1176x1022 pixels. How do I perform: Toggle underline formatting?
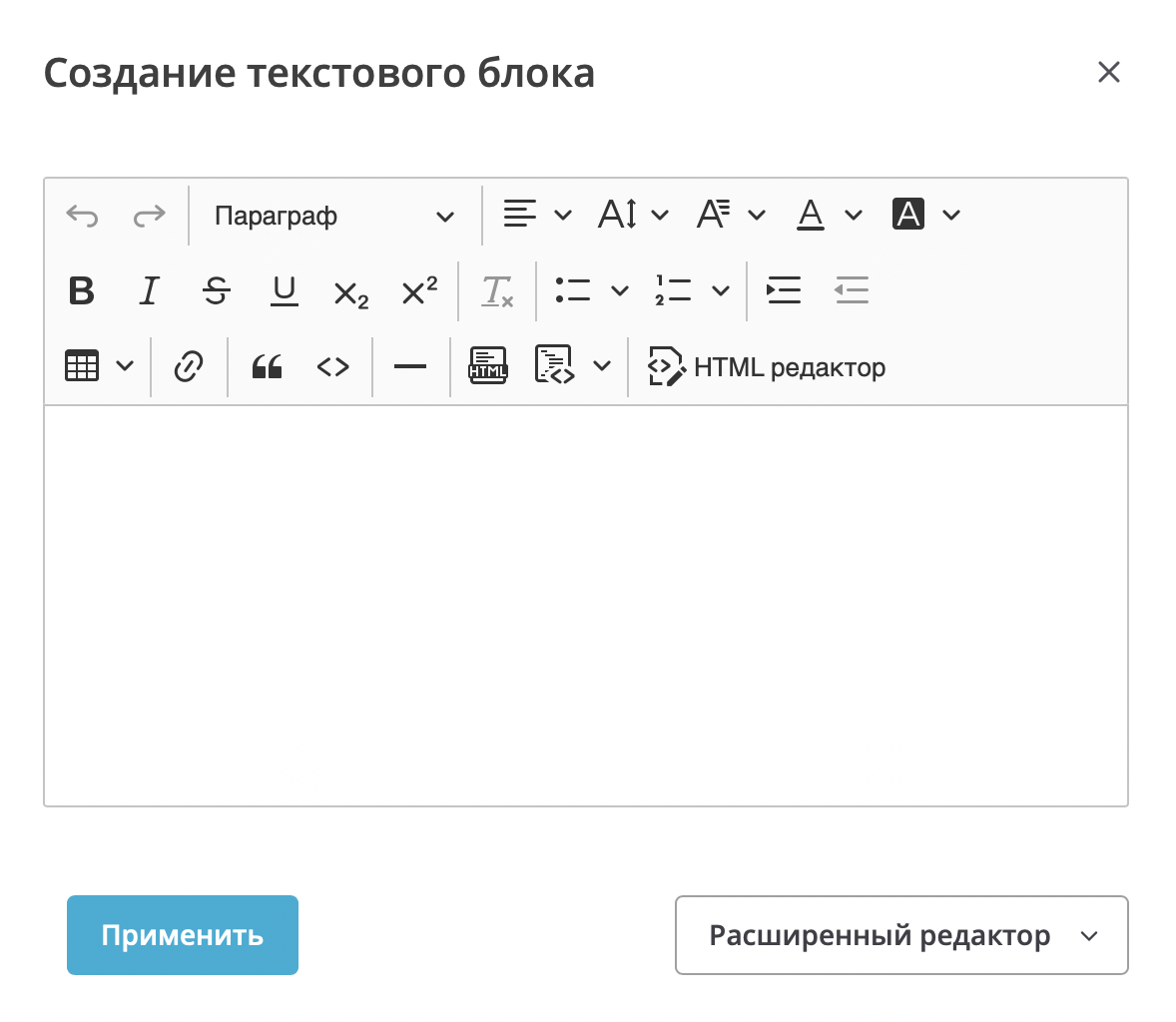point(285,290)
